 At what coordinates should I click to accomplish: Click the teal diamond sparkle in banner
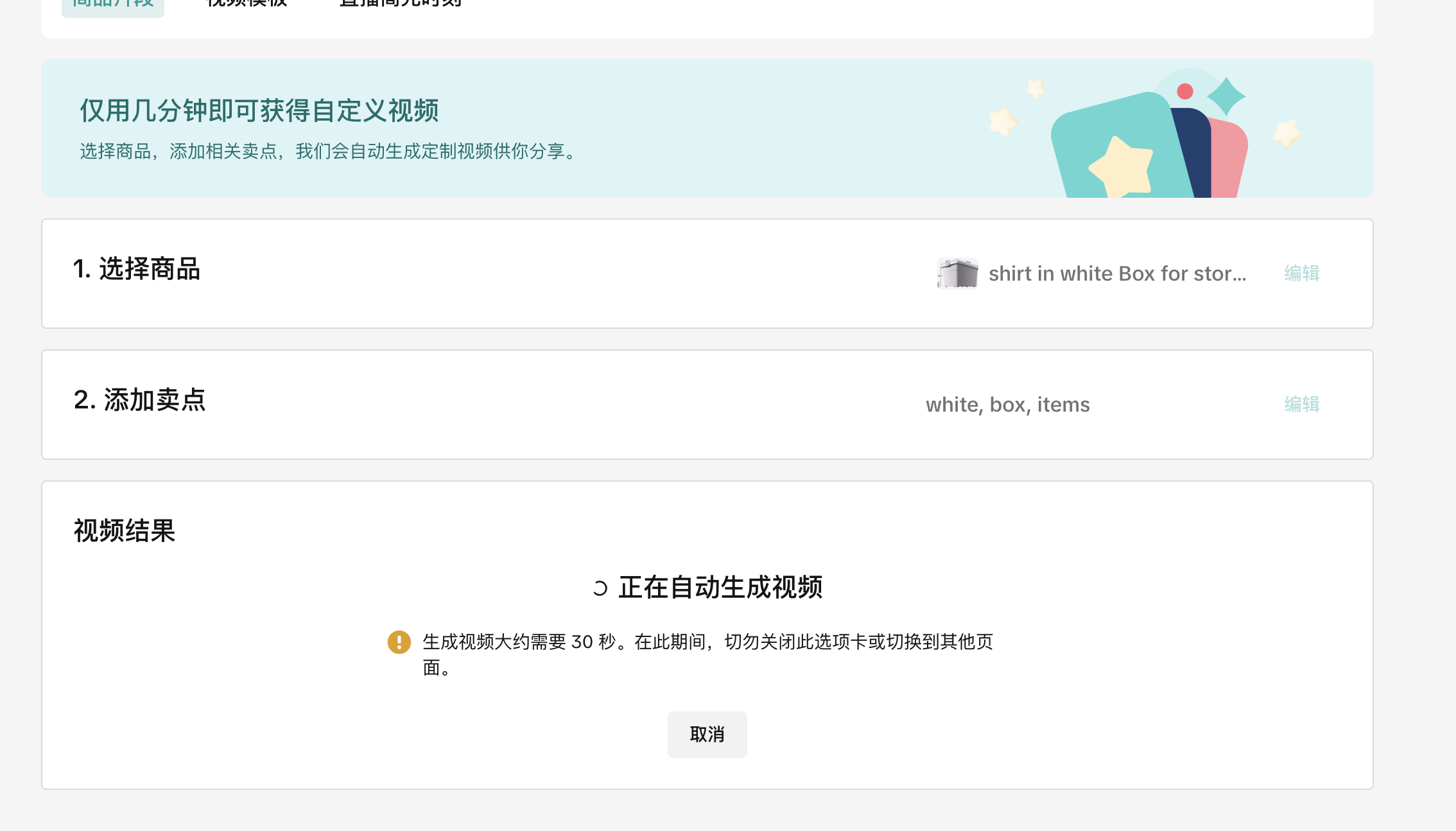click(1226, 96)
